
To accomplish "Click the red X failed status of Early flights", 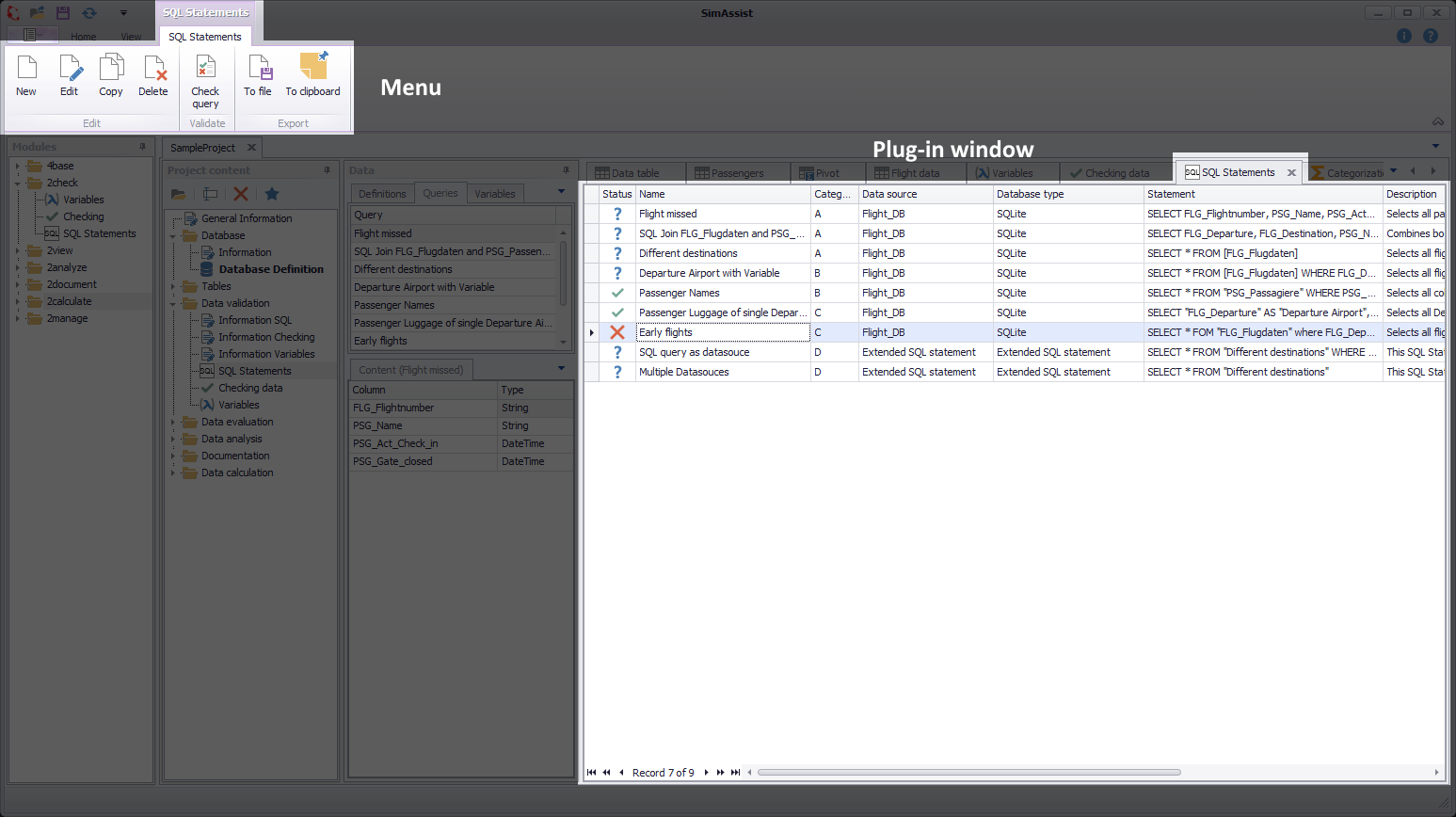I will pyautogui.click(x=617, y=332).
